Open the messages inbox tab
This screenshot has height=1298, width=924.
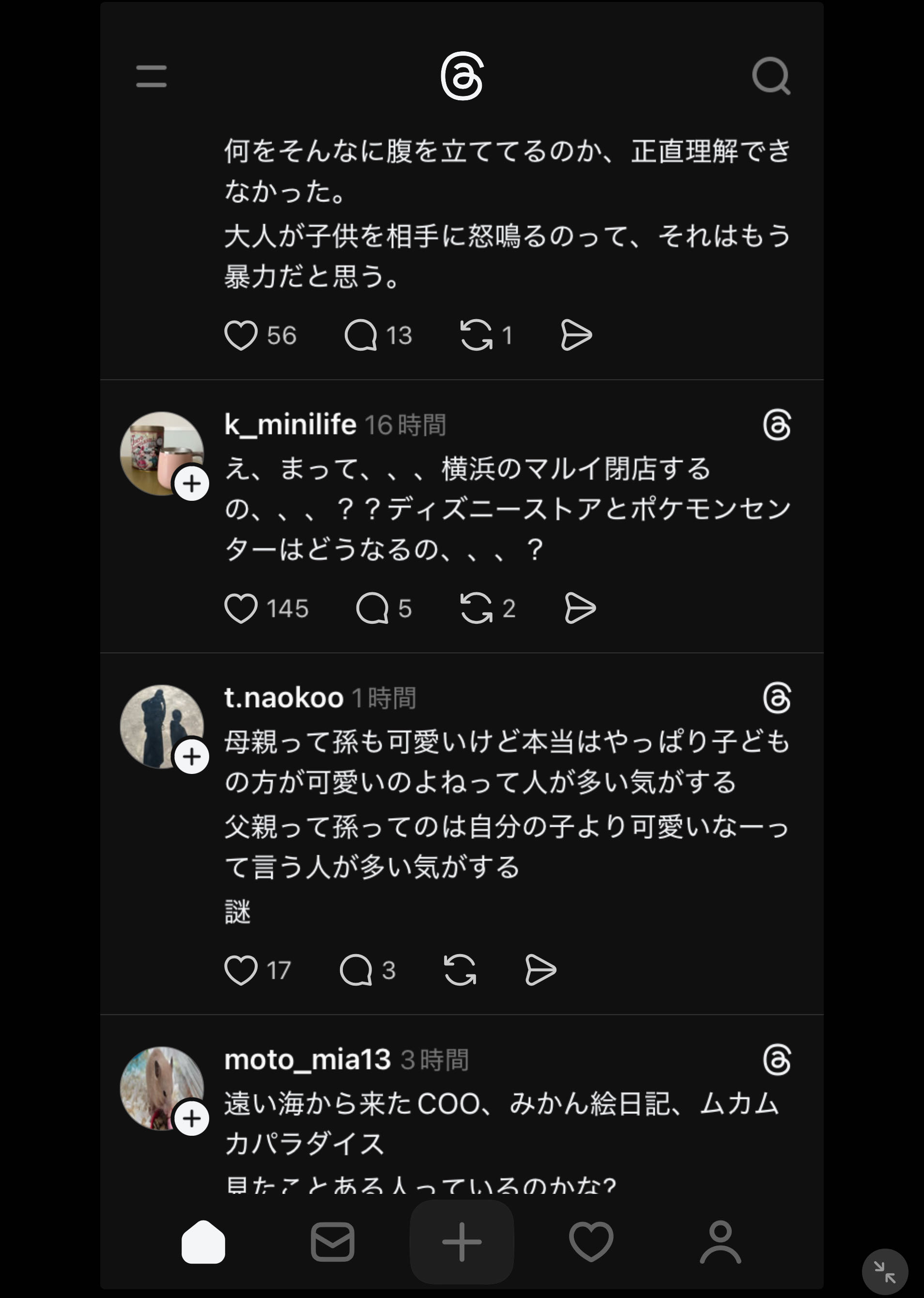332,1242
